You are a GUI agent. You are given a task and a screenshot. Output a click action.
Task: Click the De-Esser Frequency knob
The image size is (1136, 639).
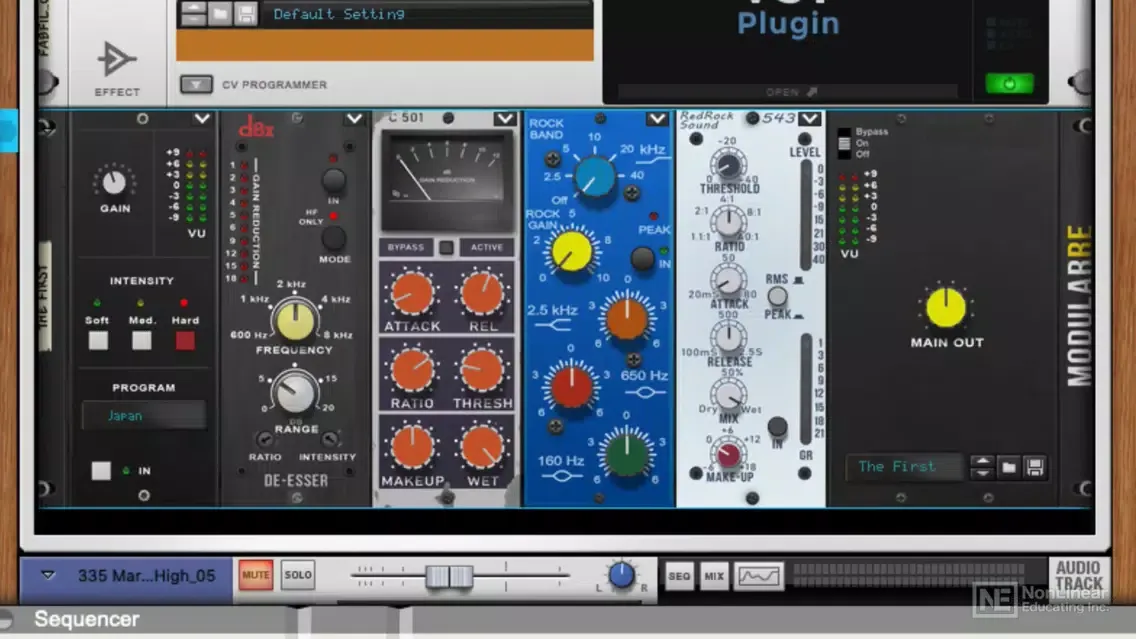pos(295,320)
